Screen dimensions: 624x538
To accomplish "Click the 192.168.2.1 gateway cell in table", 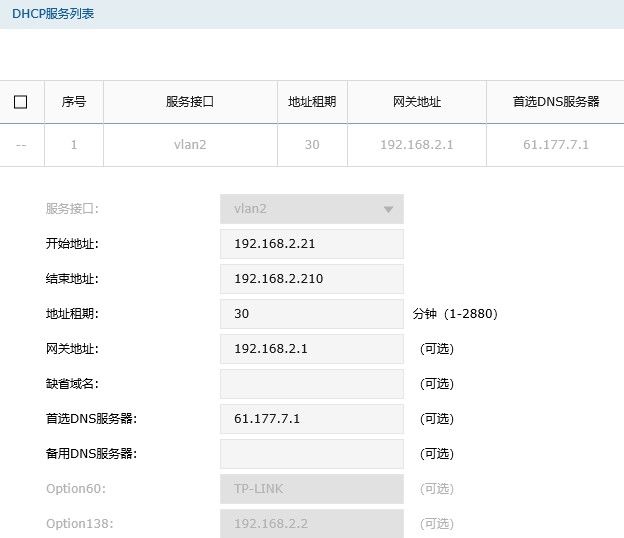I will click(417, 145).
